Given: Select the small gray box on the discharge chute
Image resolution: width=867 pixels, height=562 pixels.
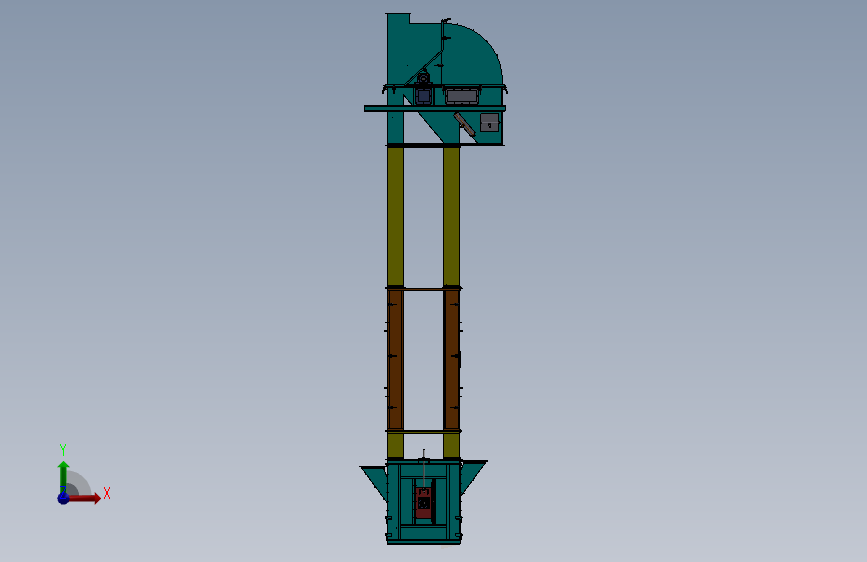Looking at the screenshot, I should point(489,122).
